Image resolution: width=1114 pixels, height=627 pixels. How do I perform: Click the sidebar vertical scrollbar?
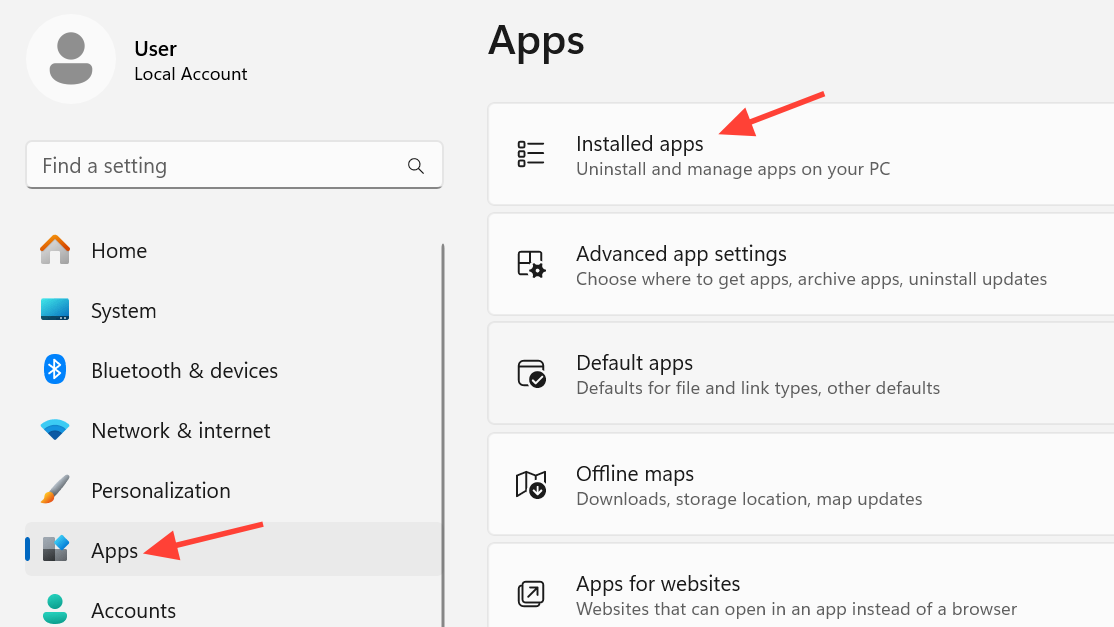click(443, 435)
